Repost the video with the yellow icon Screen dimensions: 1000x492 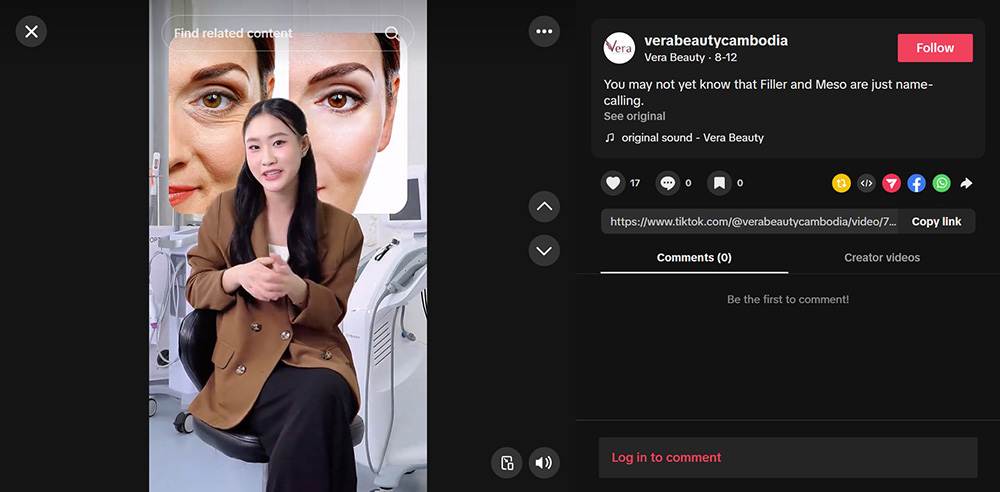click(x=841, y=183)
